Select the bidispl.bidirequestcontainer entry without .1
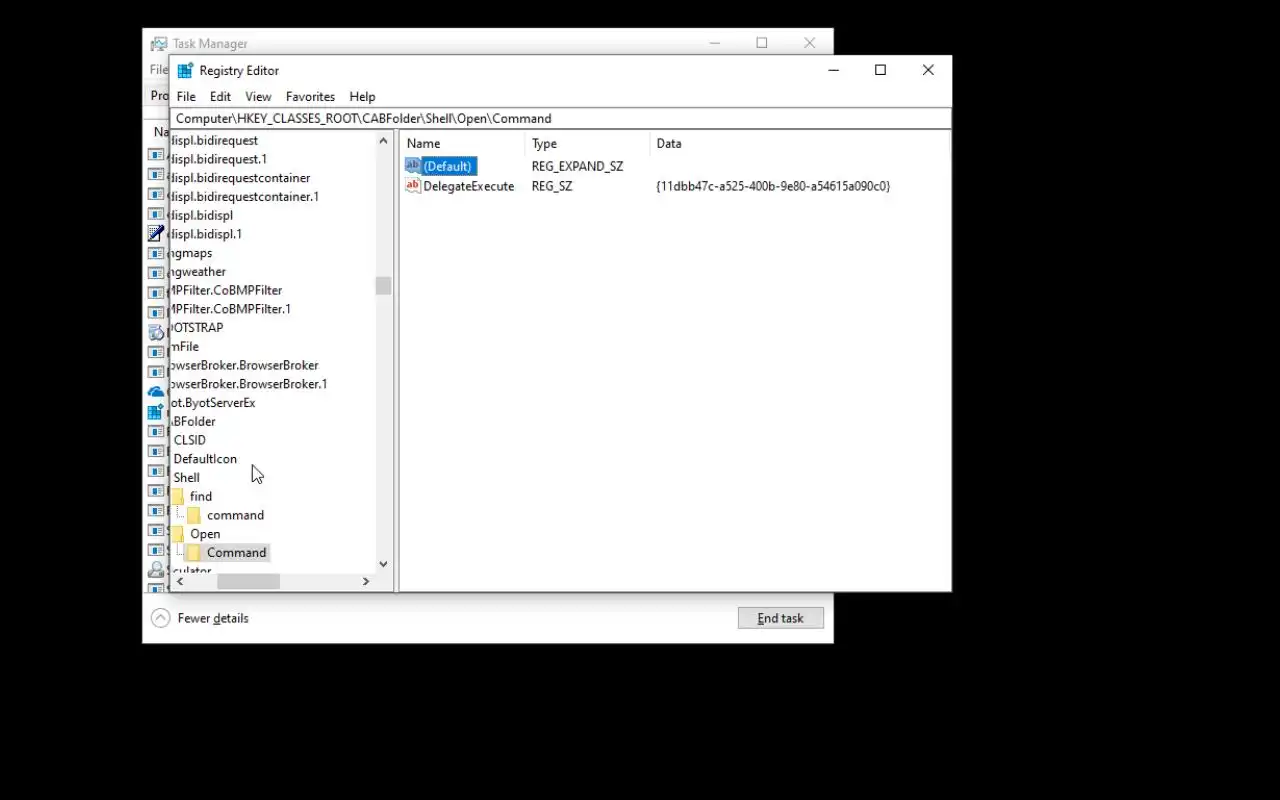The width and height of the screenshot is (1280, 800). point(241,178)
